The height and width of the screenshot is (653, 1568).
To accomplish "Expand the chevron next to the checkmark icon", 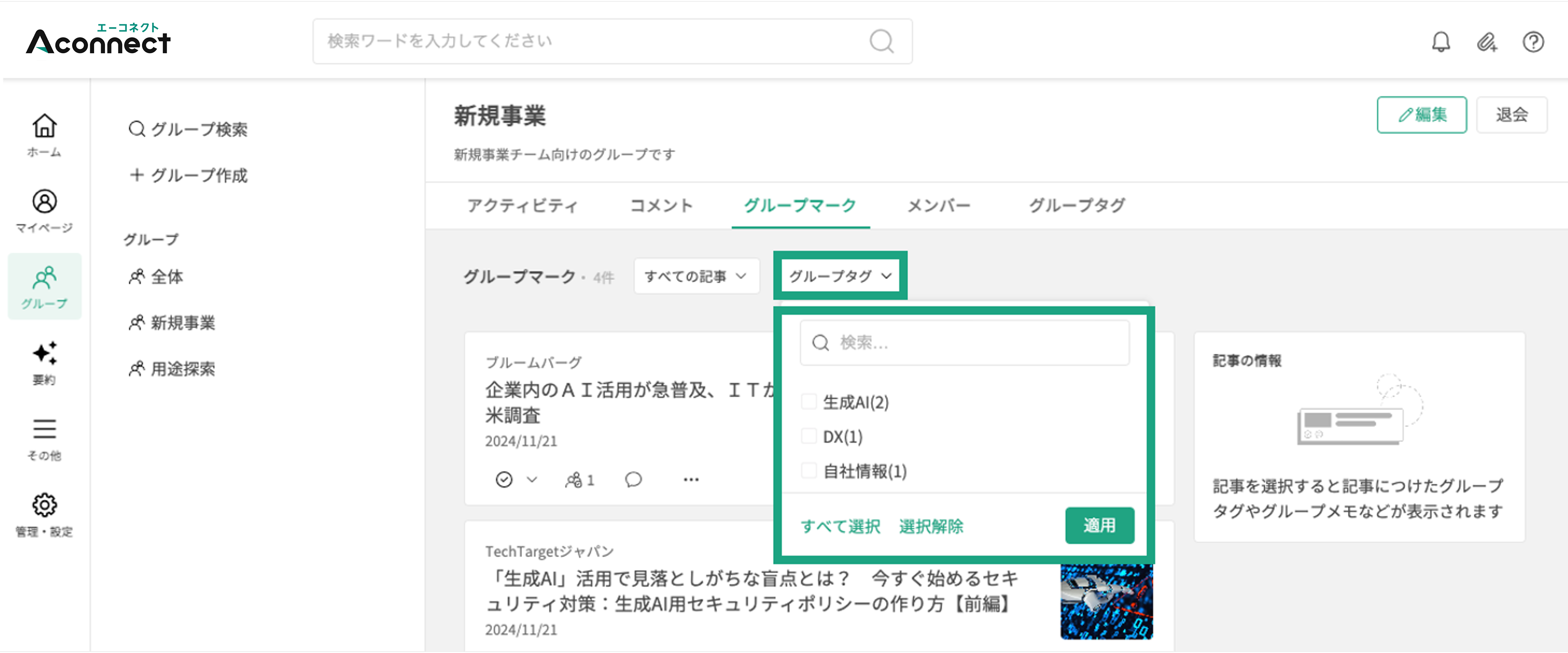I will click(532, 480).
